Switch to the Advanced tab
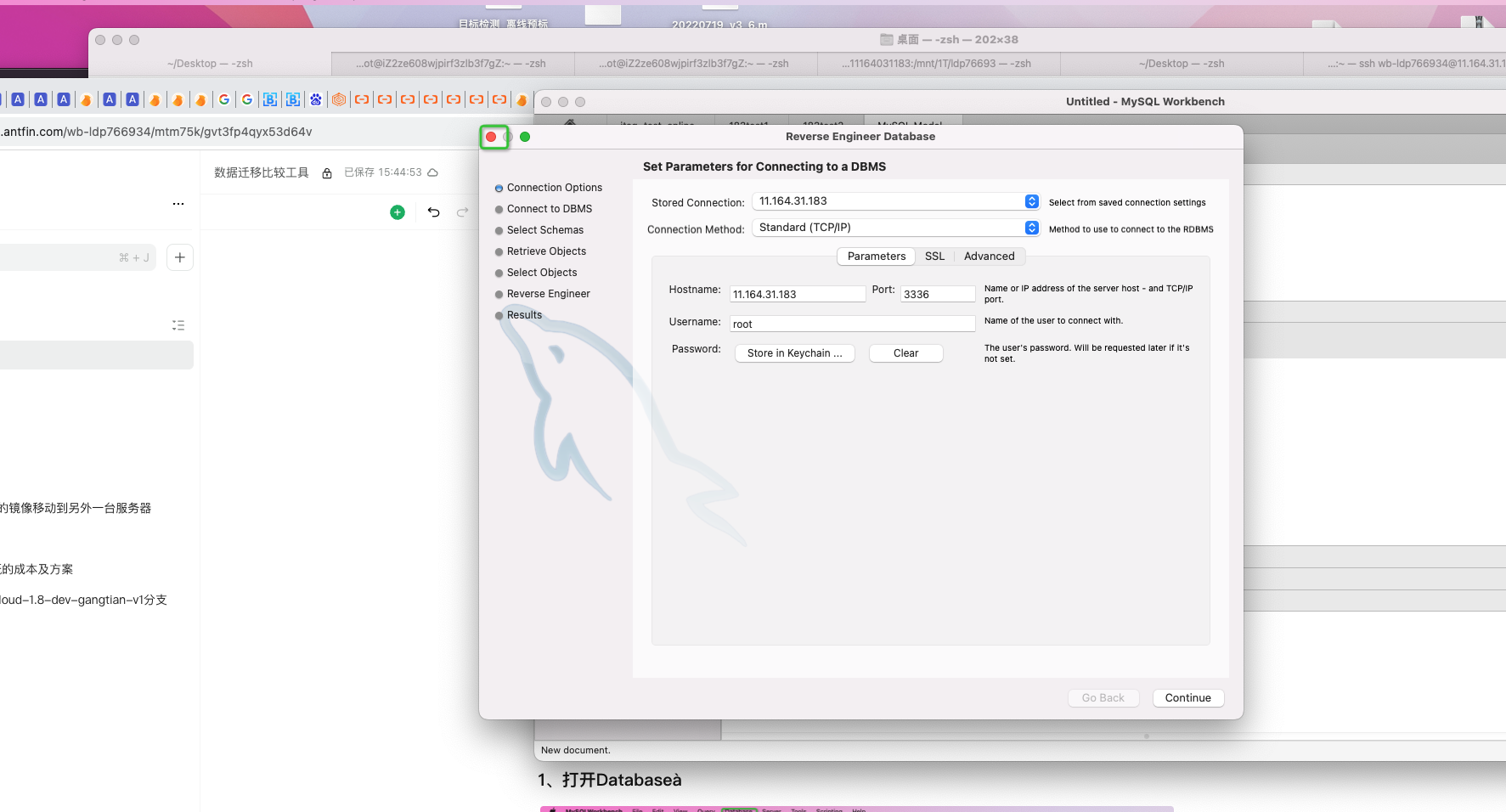This screenshot has height=812, width=1506. 989,257
